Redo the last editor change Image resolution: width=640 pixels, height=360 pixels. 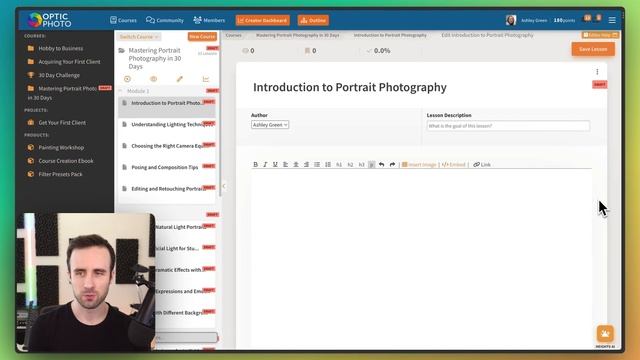tap(392, 164)
